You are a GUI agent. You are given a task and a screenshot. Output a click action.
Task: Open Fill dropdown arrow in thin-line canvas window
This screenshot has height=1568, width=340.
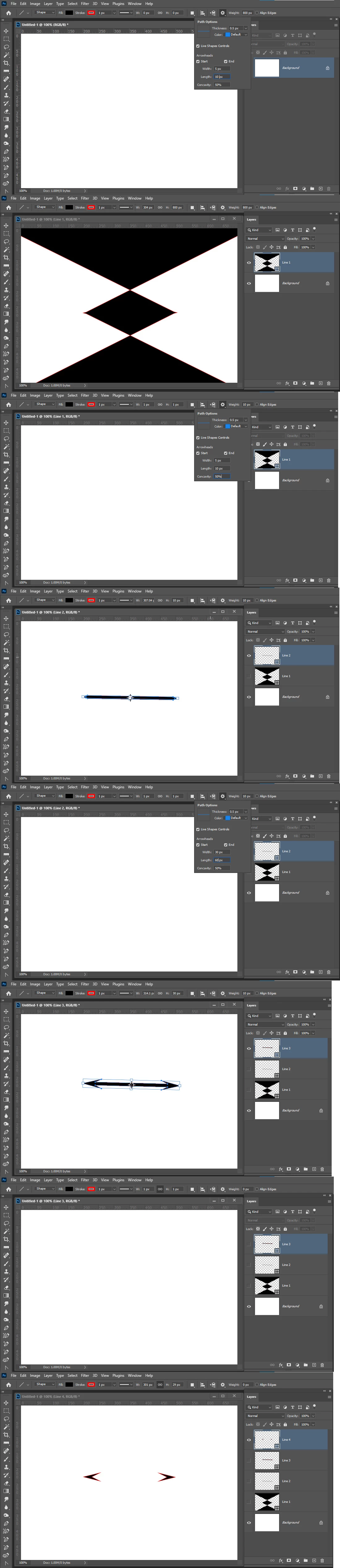pos(313,640)
